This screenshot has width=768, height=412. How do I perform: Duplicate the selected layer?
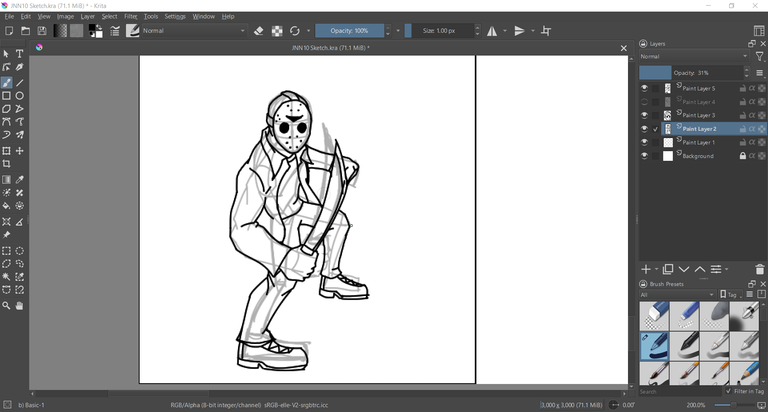(x=668, y=269)
